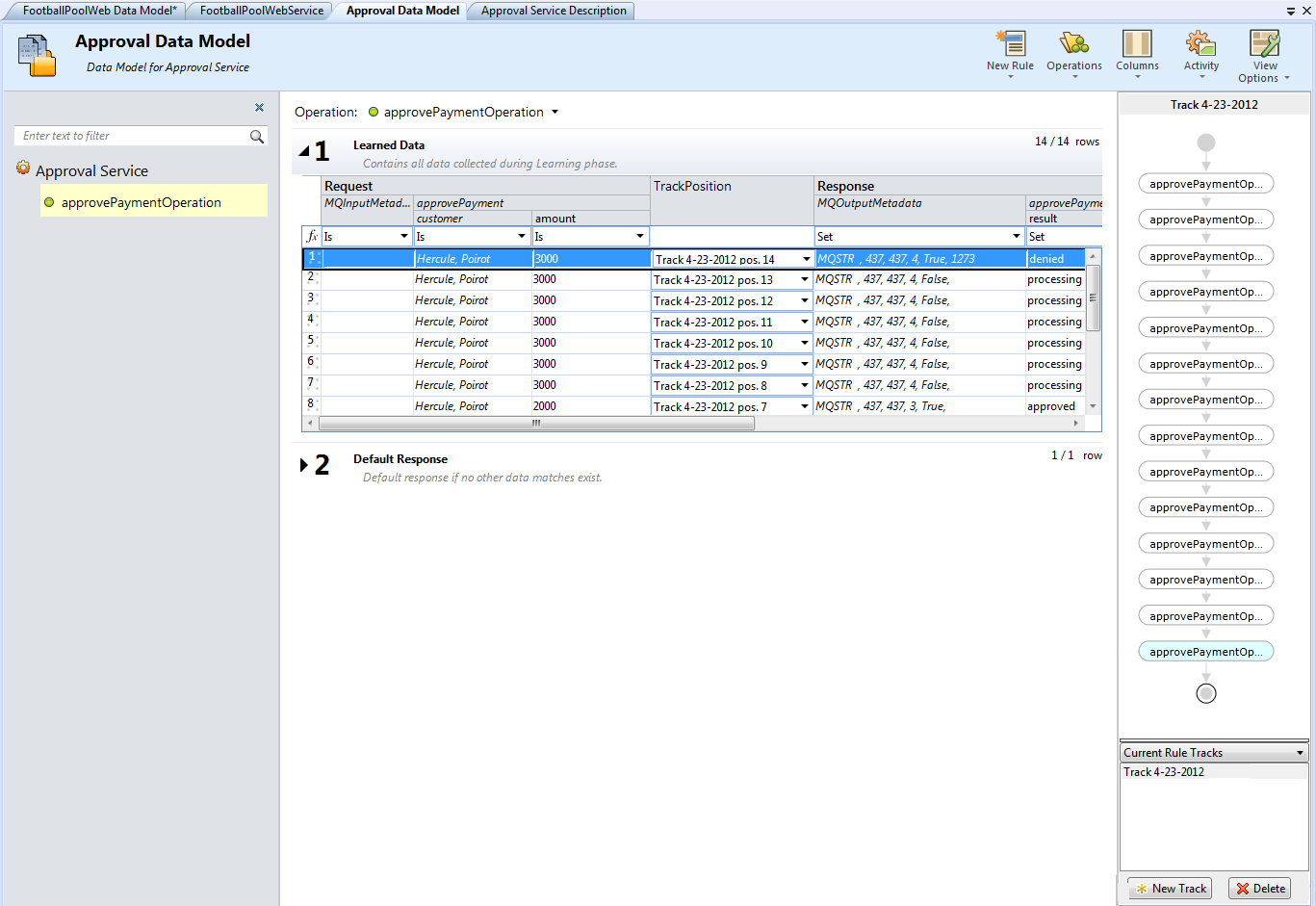Switch to FootballPoolWebService tab
The width and height of the screenshot is (1316, 906).
coord(261,11)
